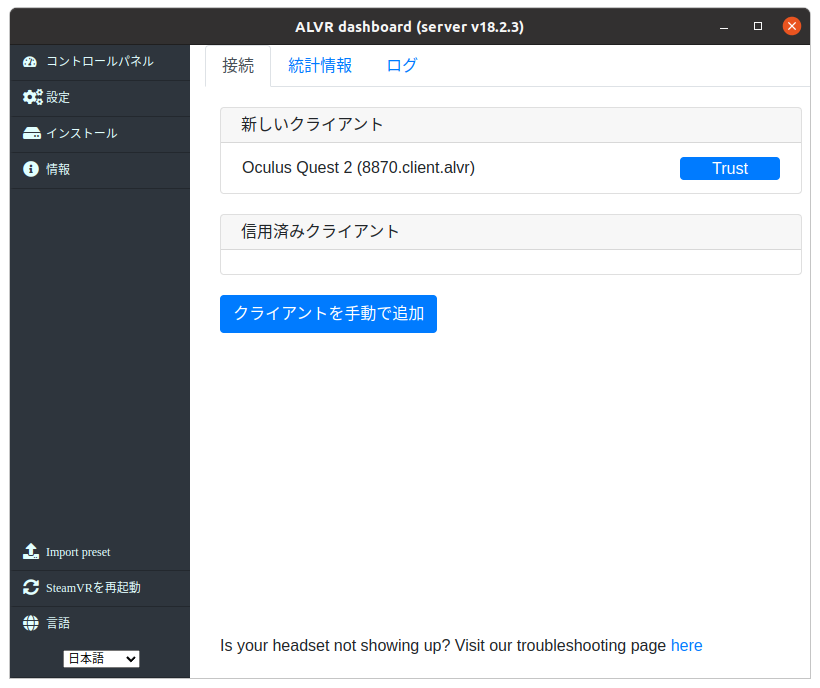Click the close button's red circle icon

tap(792, 26)
